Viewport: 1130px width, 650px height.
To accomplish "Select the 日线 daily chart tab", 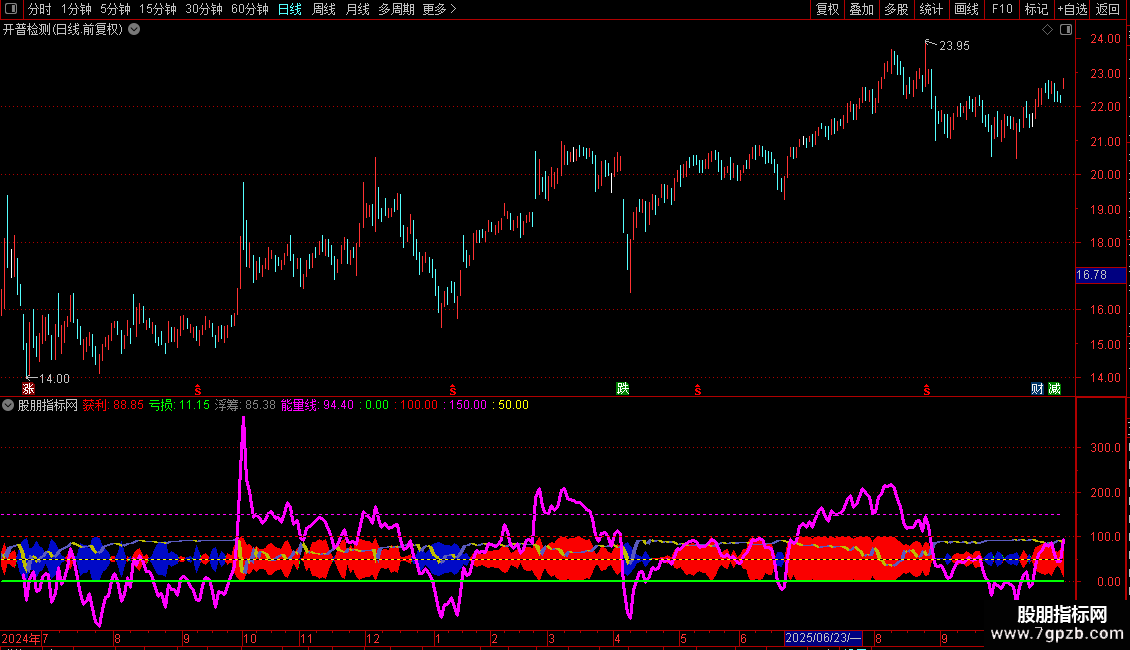I will 290,9.
